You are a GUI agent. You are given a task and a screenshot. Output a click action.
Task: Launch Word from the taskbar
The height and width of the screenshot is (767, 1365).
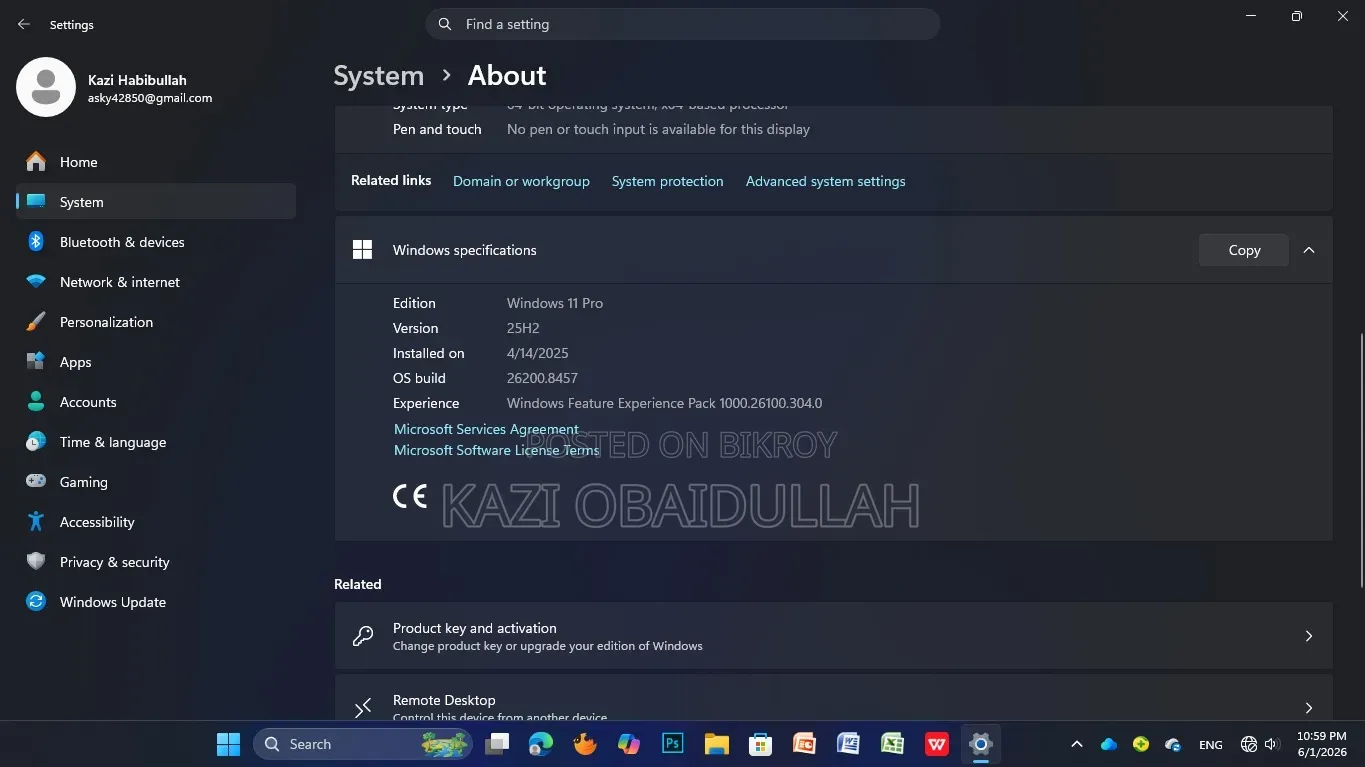848,744
